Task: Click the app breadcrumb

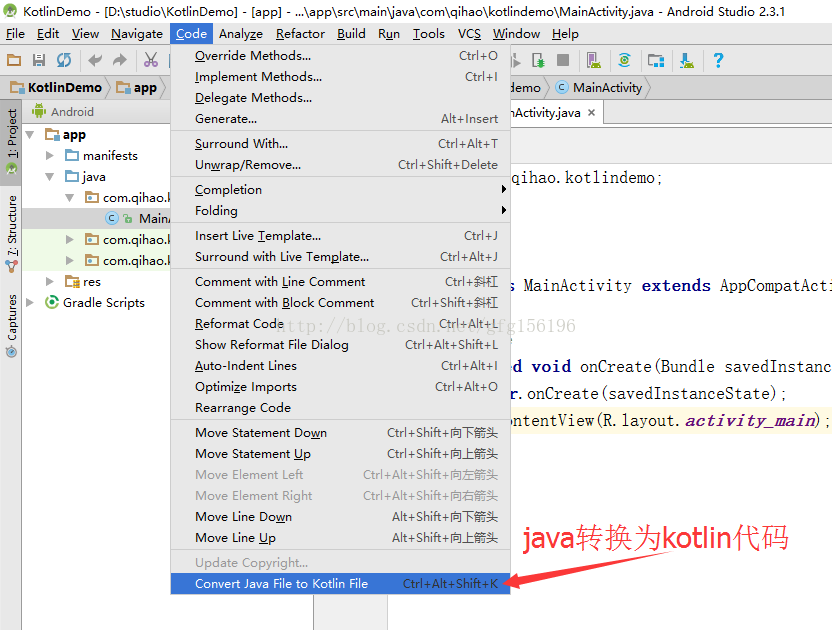Action: pos(137,88)
